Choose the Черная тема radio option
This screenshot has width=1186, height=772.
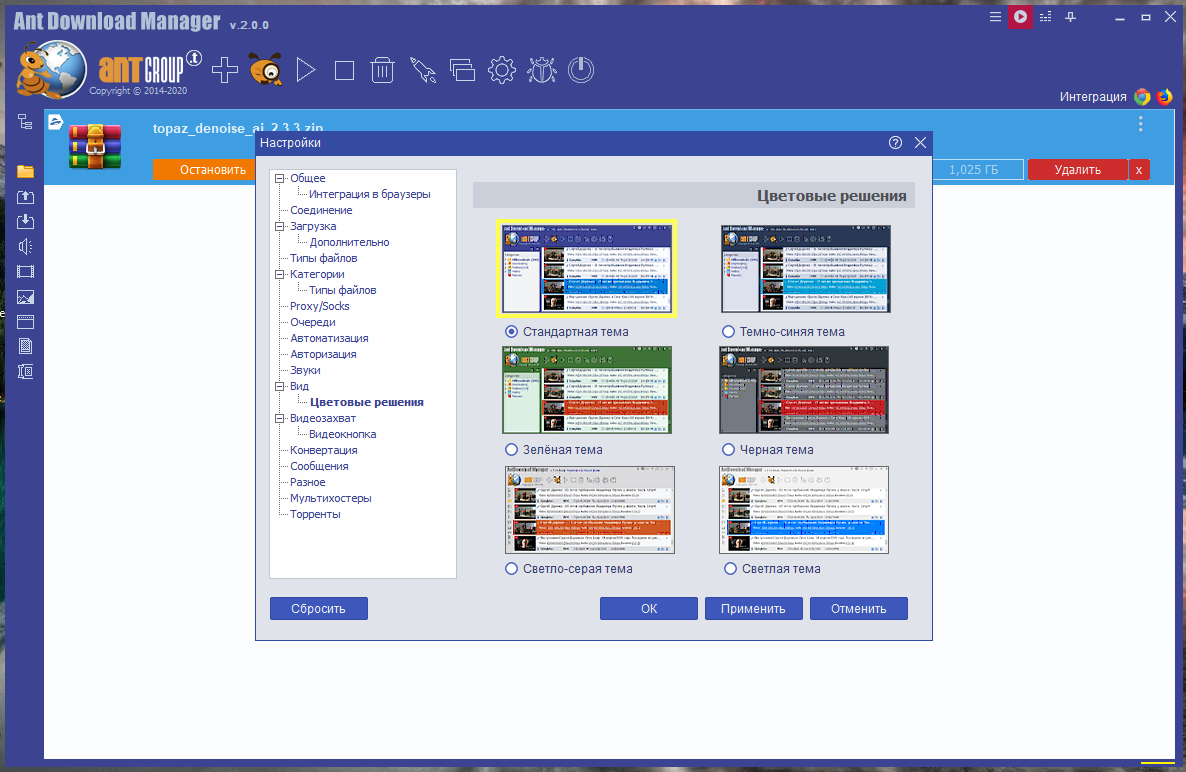click(x=728, y=450)
